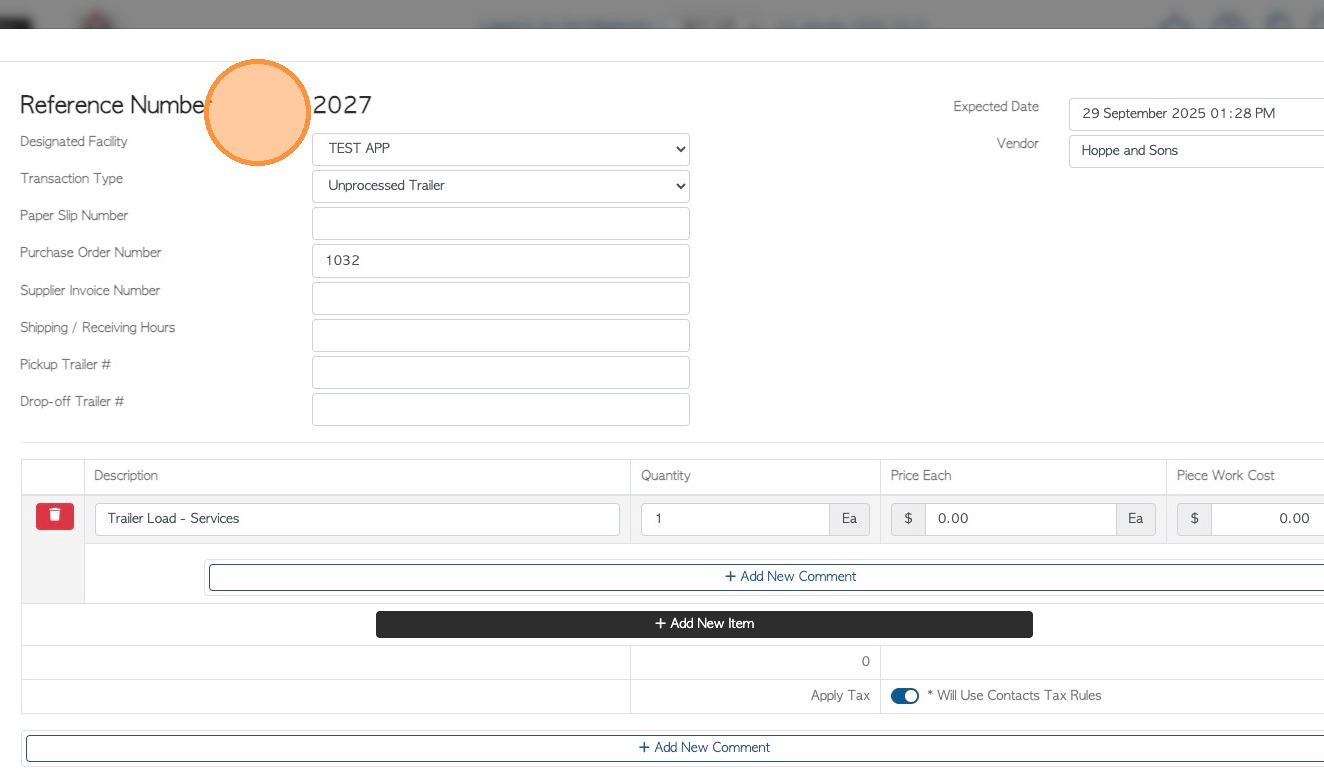Click the Apply Tax label
This screenshot has width=1324, height=769.
[840, 696]
